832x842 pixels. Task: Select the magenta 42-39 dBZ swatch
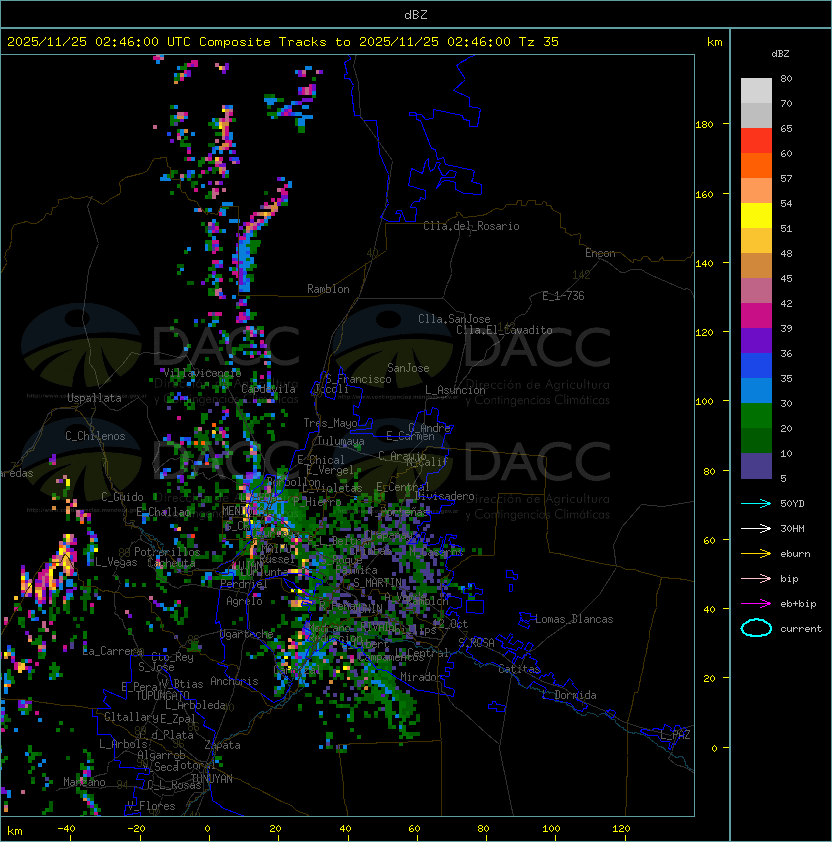click(x=756, y=316)
